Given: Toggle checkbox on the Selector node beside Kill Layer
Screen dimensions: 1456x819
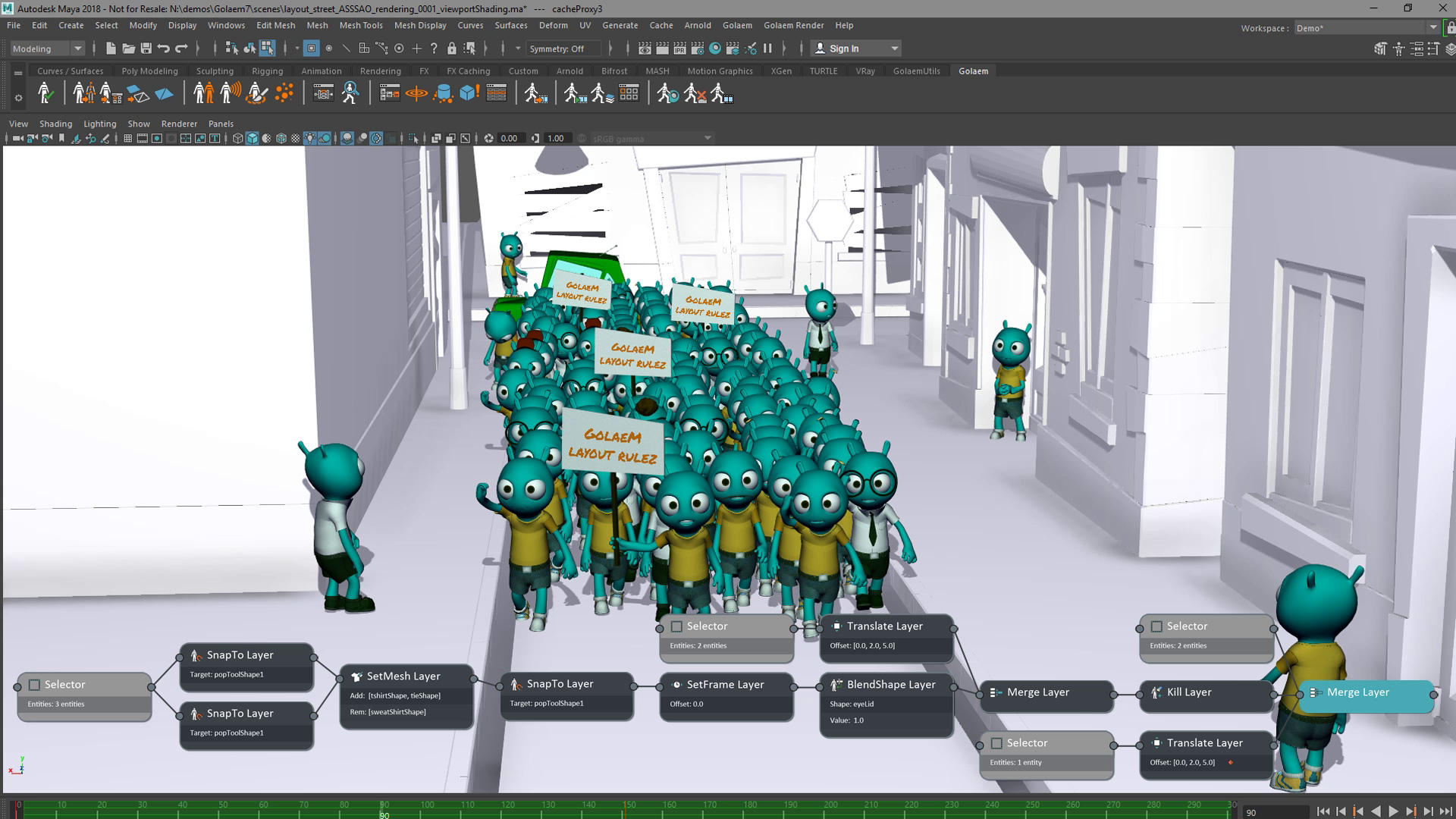Looking at the screenshot, I should click(1156, 626).
